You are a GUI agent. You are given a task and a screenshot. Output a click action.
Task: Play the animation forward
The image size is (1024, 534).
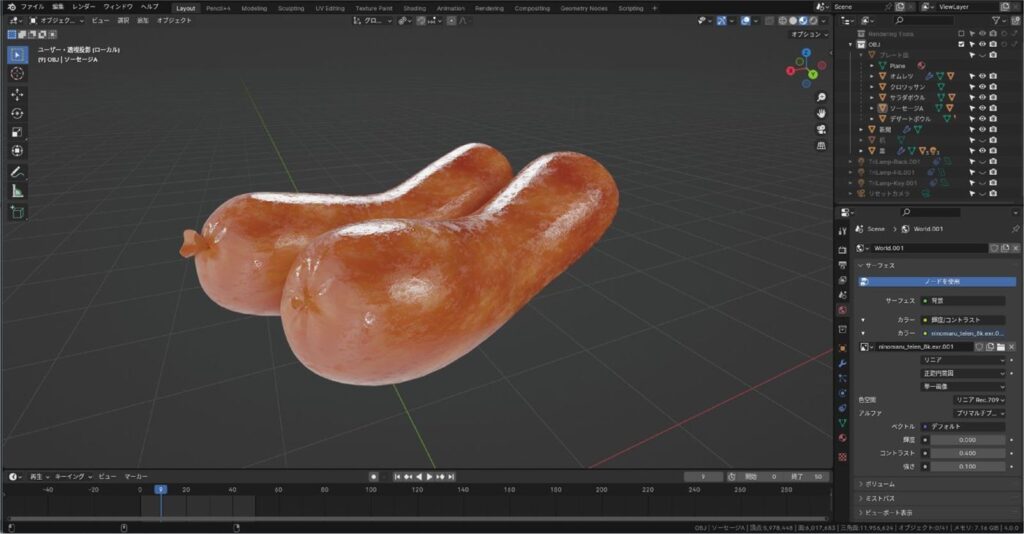coord(429,477)
